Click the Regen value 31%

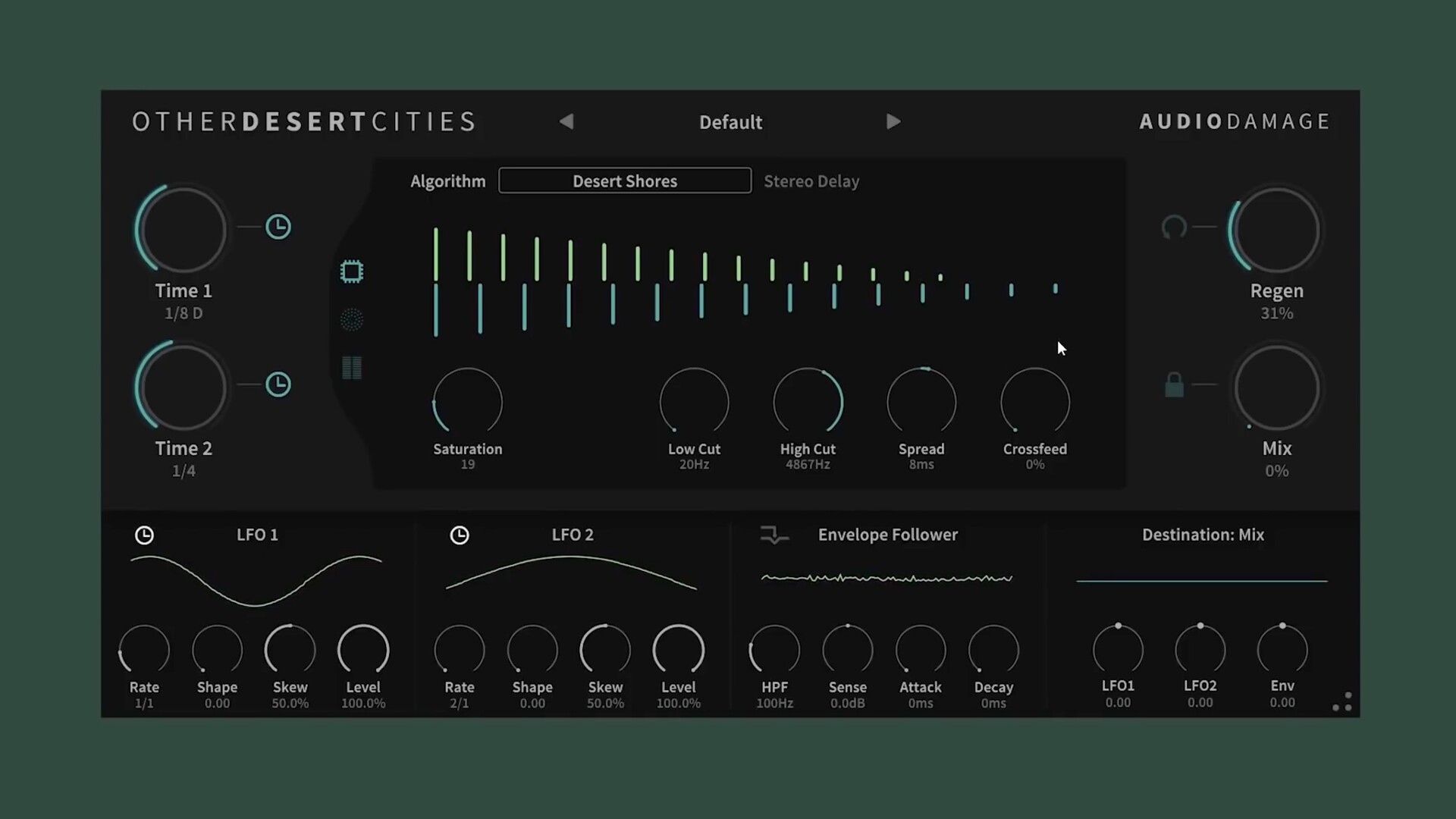(1277, 313)
